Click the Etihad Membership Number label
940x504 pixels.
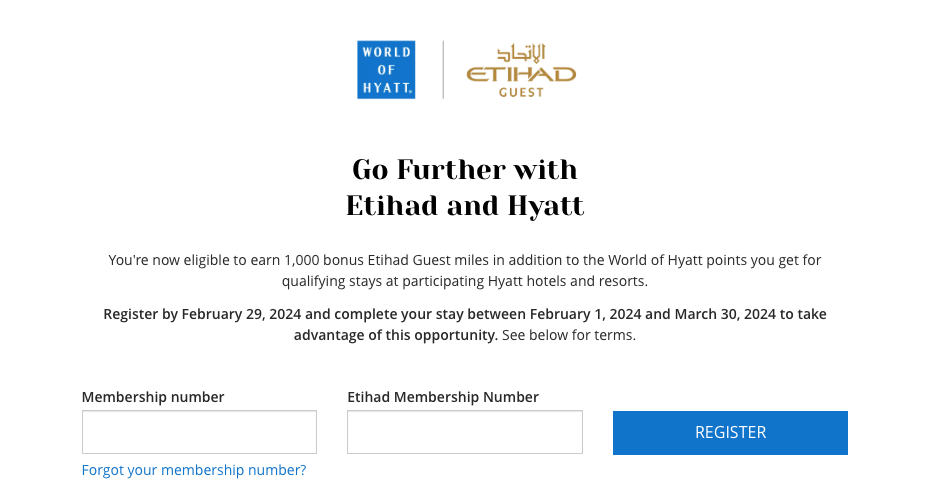pos(443,397)
